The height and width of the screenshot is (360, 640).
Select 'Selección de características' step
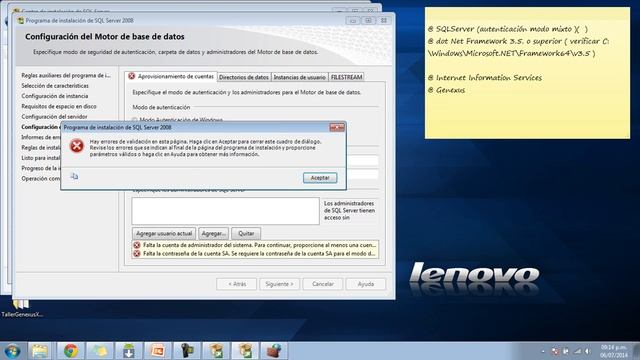pyautogui.click(x=55, y=86)
